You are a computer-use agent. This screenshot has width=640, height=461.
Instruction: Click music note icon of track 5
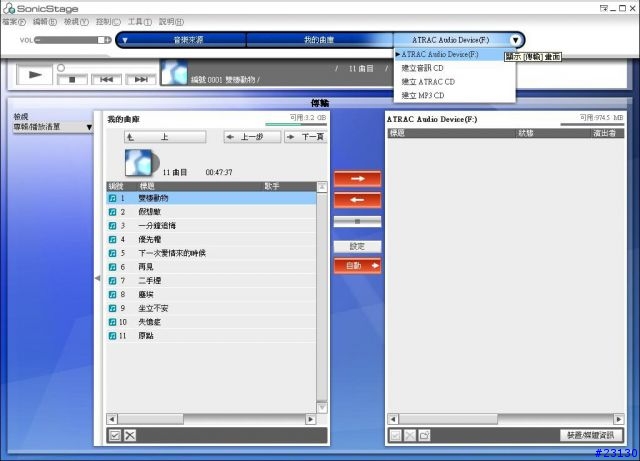(x=112, y=253)
